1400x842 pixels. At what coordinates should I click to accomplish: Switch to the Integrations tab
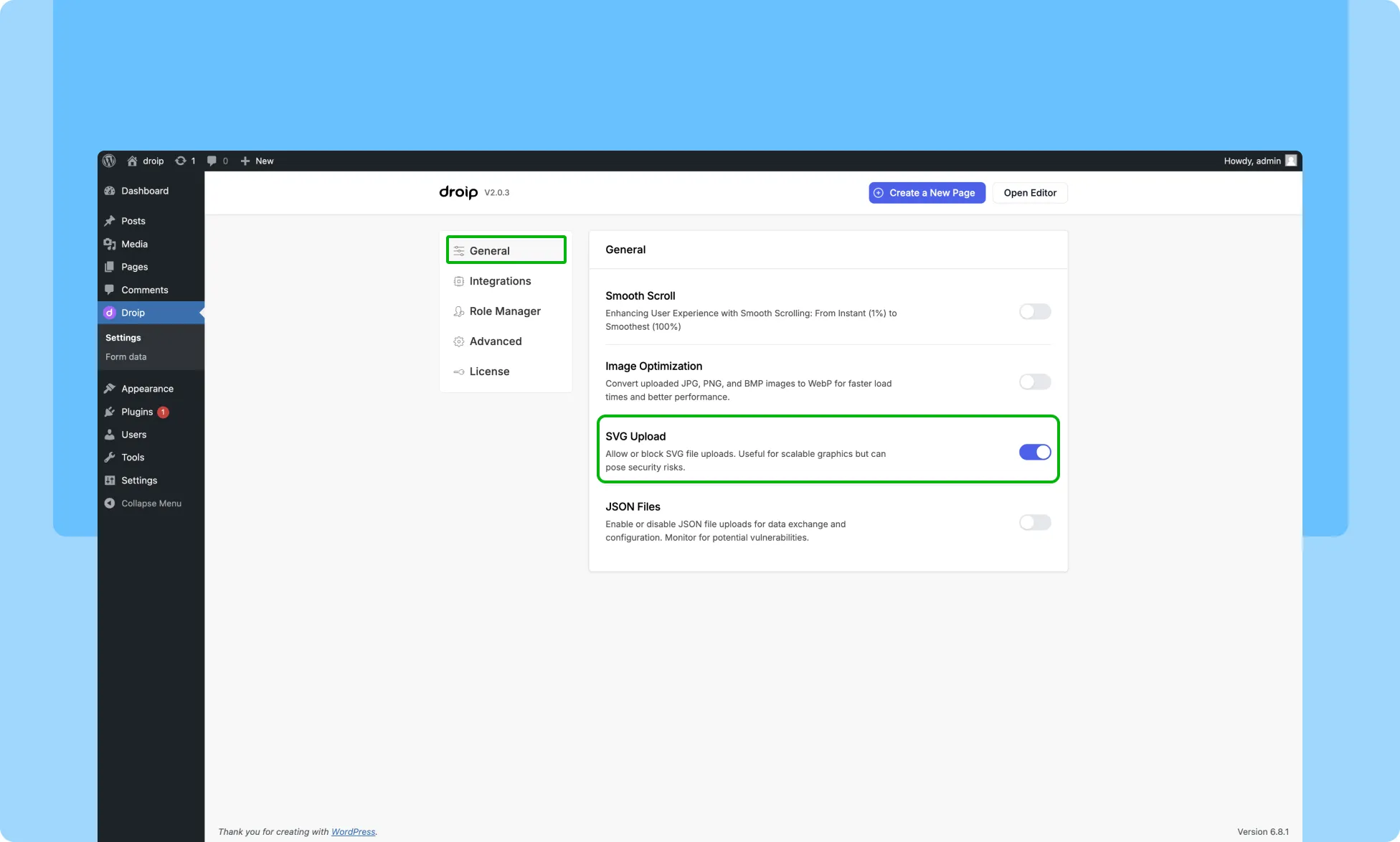point(506,281)
